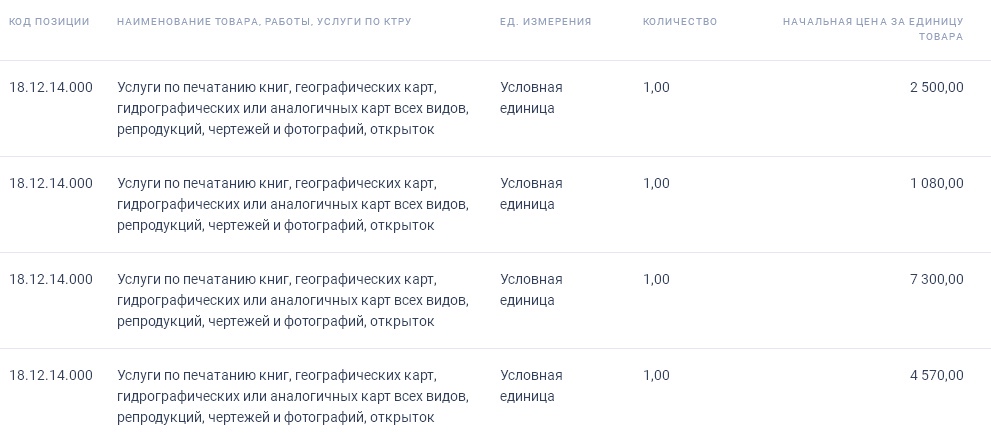
Task: Click the "Наименование товара, работы, услуги" column header
Action: point(264,22)
